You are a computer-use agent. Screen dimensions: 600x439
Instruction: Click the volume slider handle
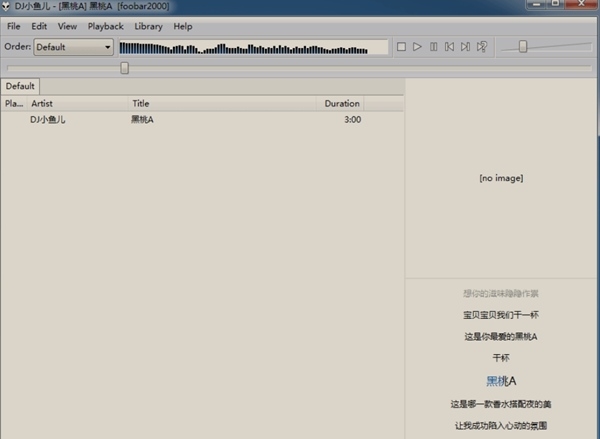(x=523, y=47)
